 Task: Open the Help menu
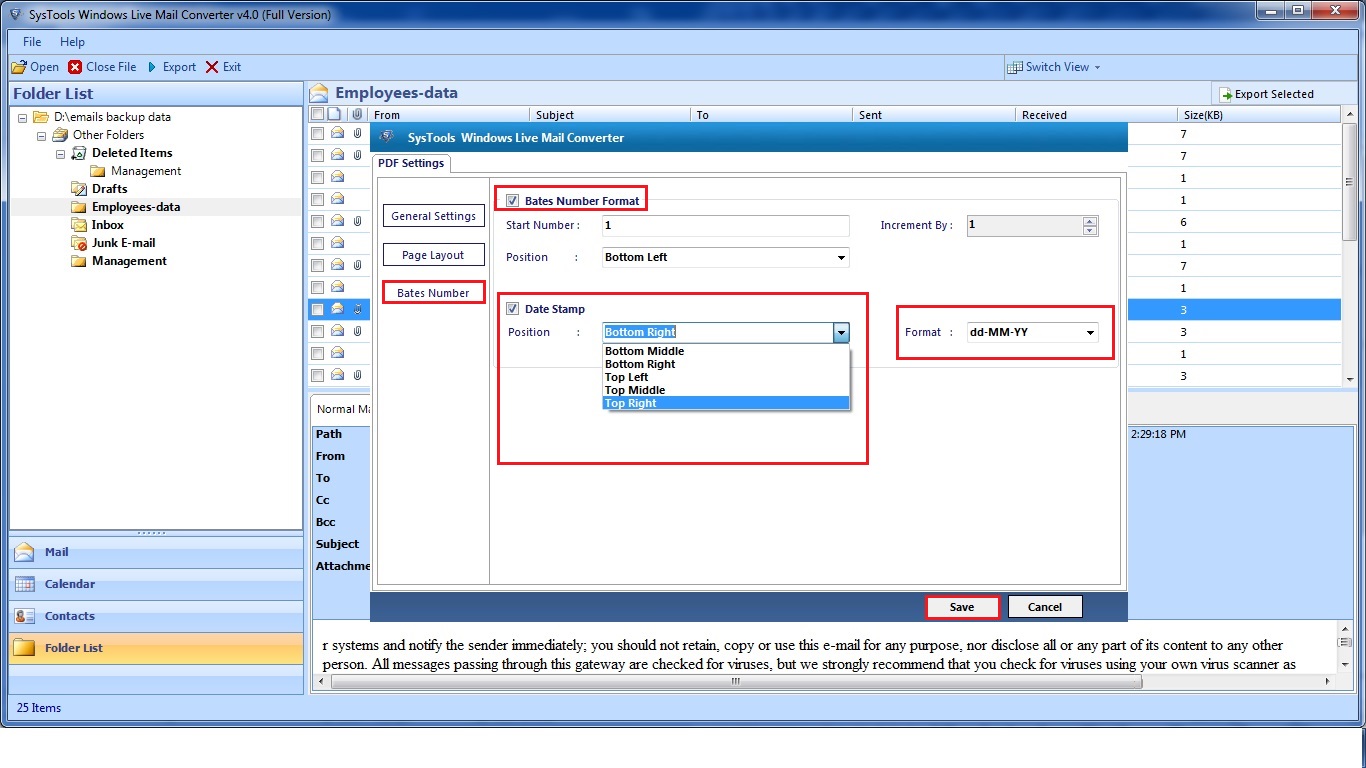tap(72, 42)
